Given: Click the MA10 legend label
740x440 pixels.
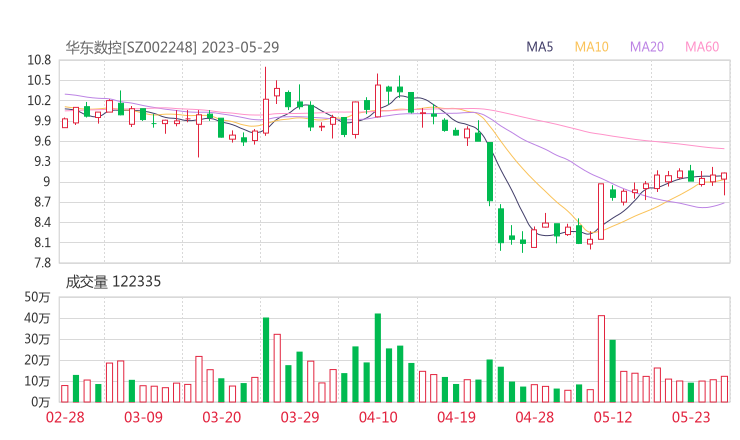Looking at the screenshot, I should 591,47.
